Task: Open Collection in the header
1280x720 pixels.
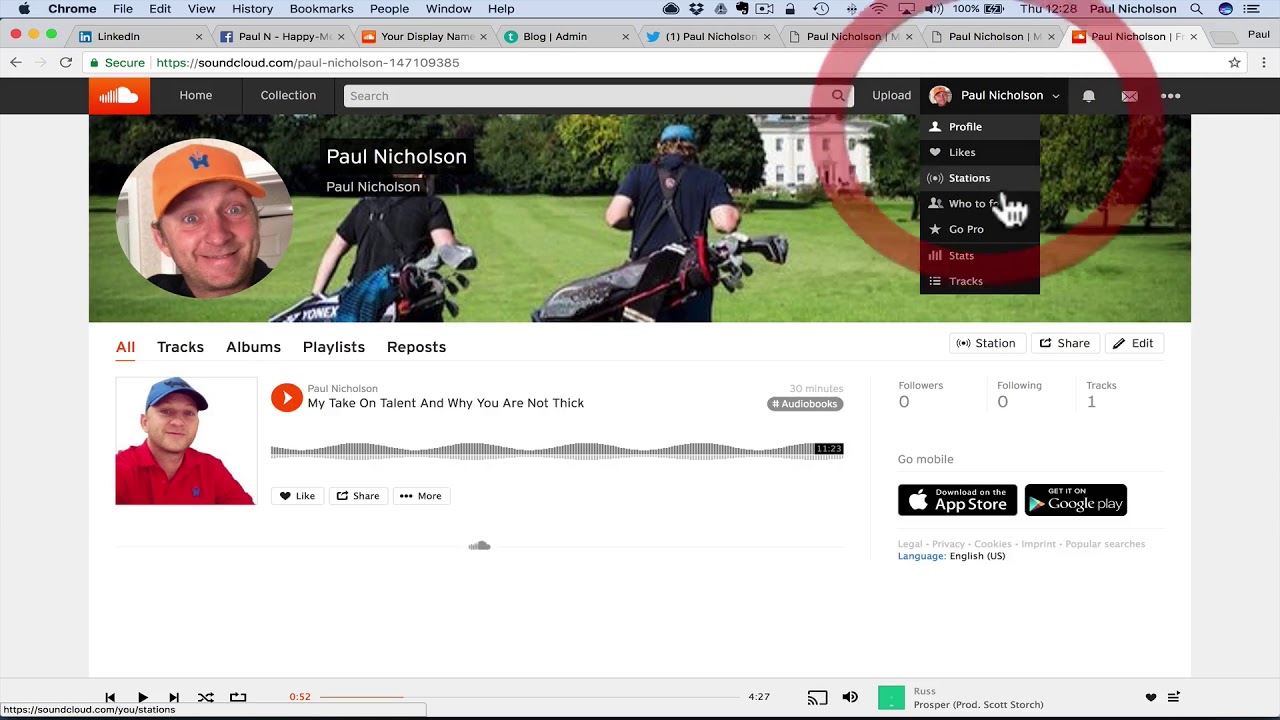Action: pos(288,96)
